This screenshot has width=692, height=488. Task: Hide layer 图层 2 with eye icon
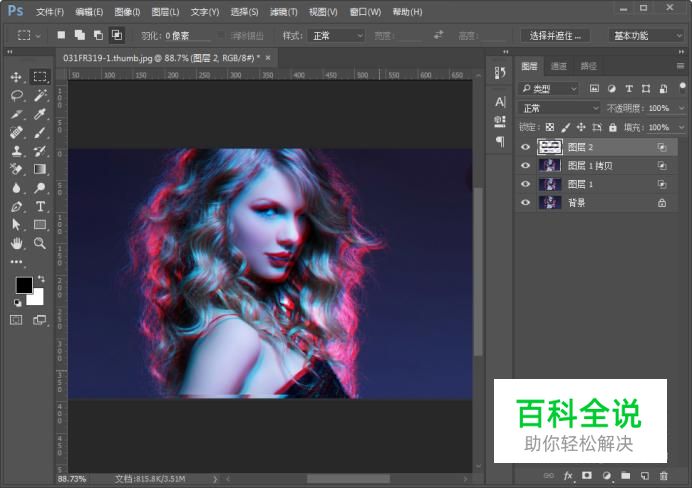pos(525,147)
